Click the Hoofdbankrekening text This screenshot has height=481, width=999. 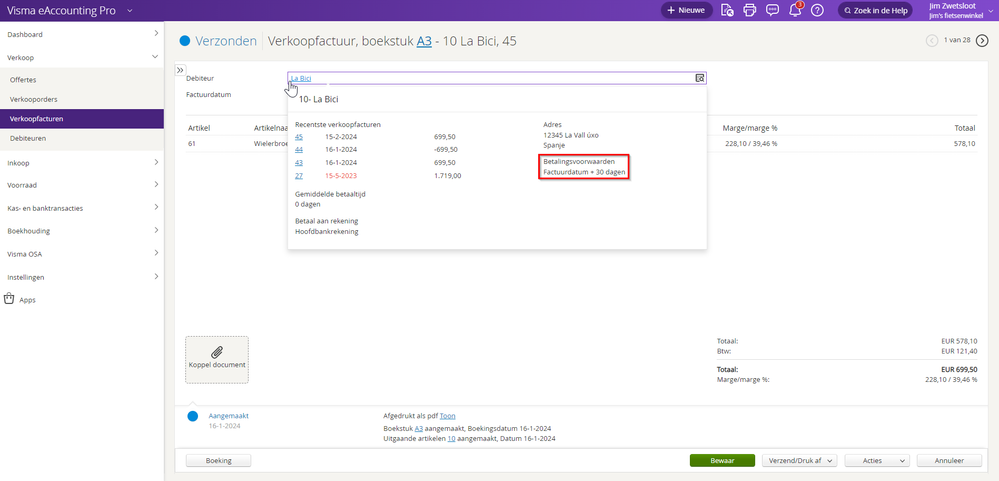(327, 232)
